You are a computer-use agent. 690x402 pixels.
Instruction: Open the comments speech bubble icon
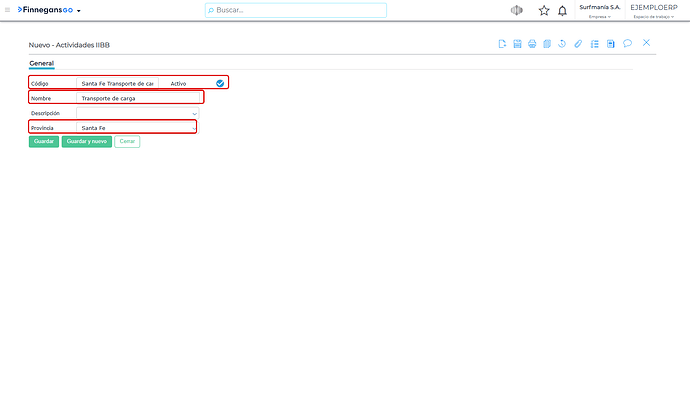pos(628,43)
